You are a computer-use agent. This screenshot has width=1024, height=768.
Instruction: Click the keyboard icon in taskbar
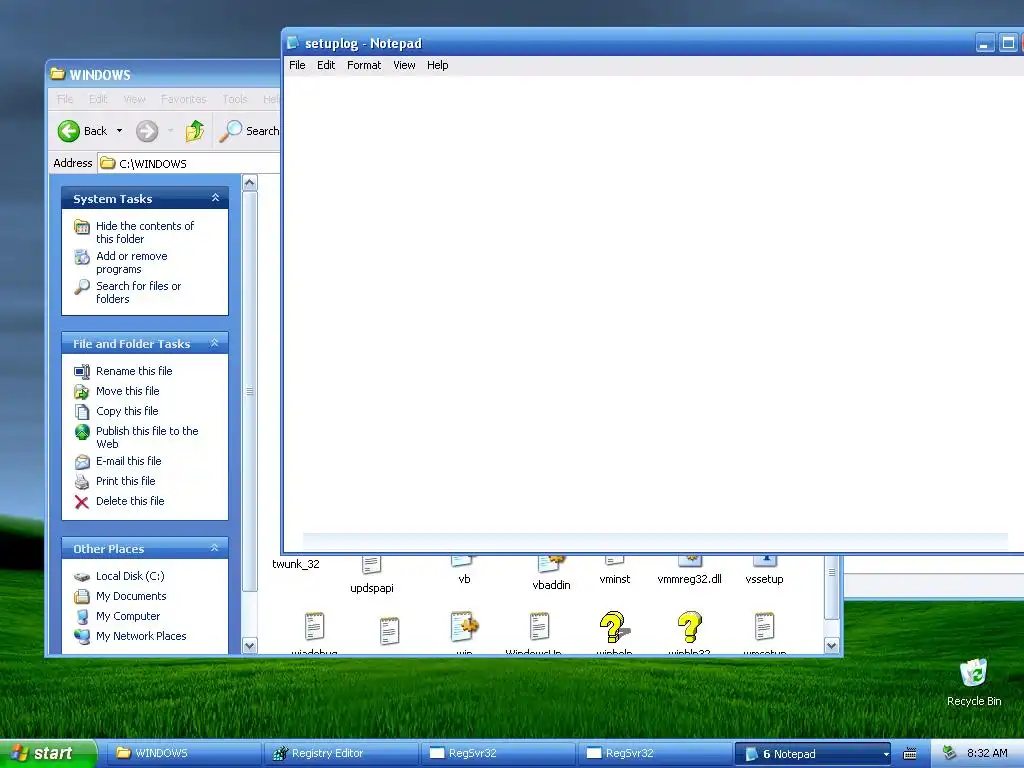[910, 754]
